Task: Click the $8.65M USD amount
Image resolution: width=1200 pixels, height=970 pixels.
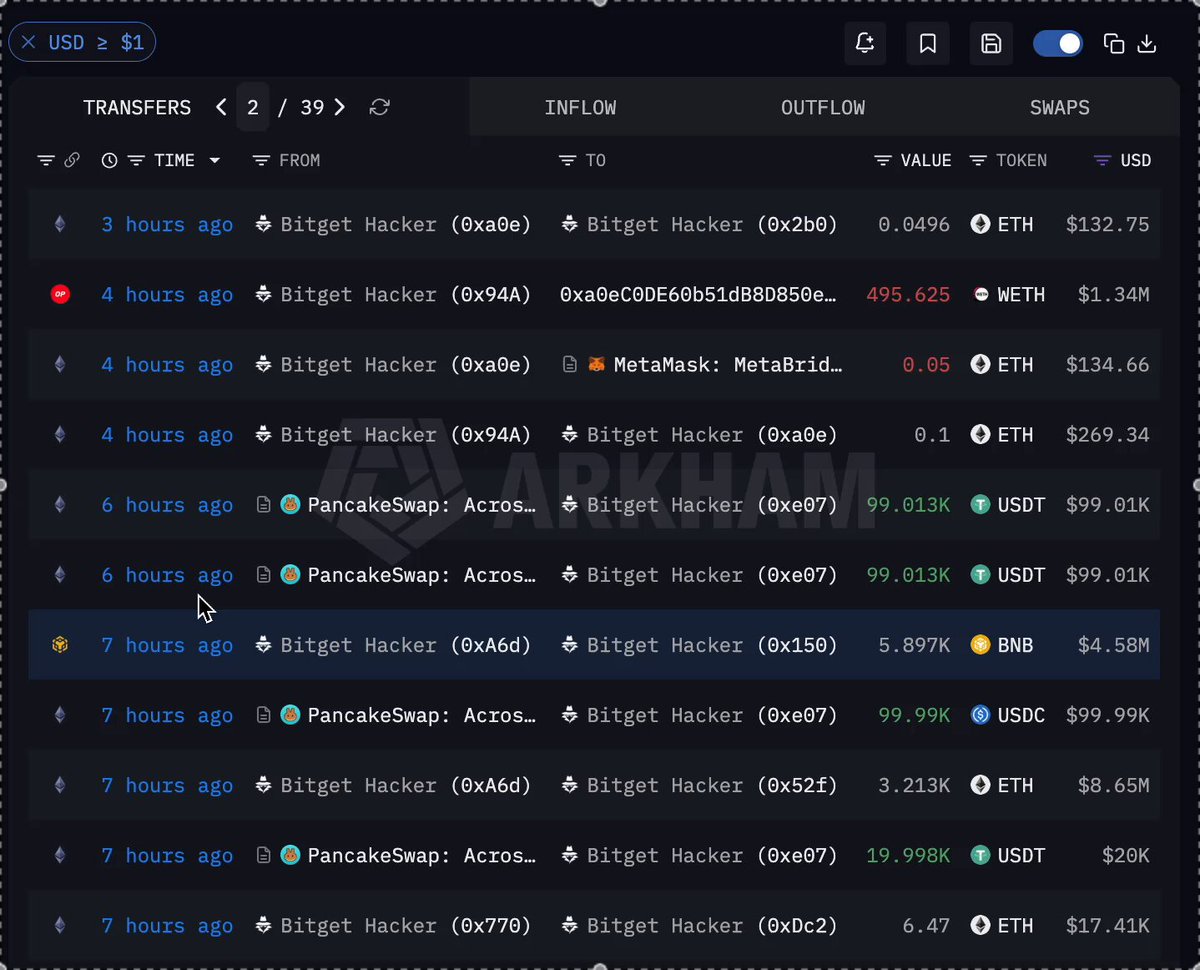Action: pos(1114,786)
